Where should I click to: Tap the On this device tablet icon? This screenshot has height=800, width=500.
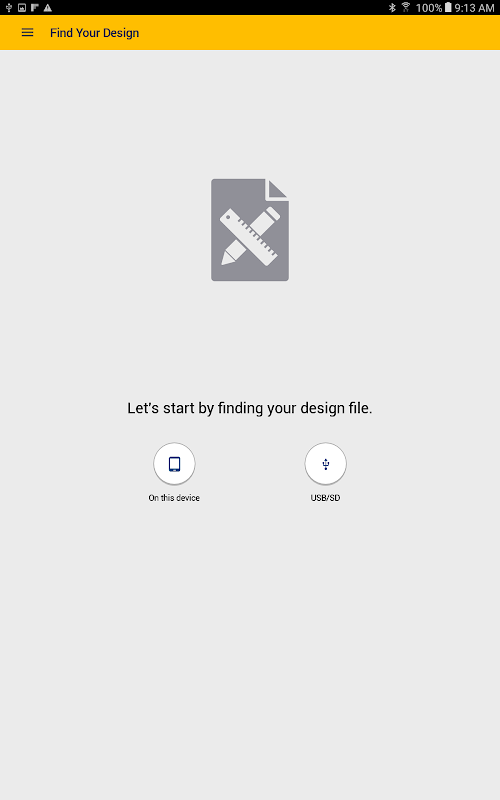174,464
